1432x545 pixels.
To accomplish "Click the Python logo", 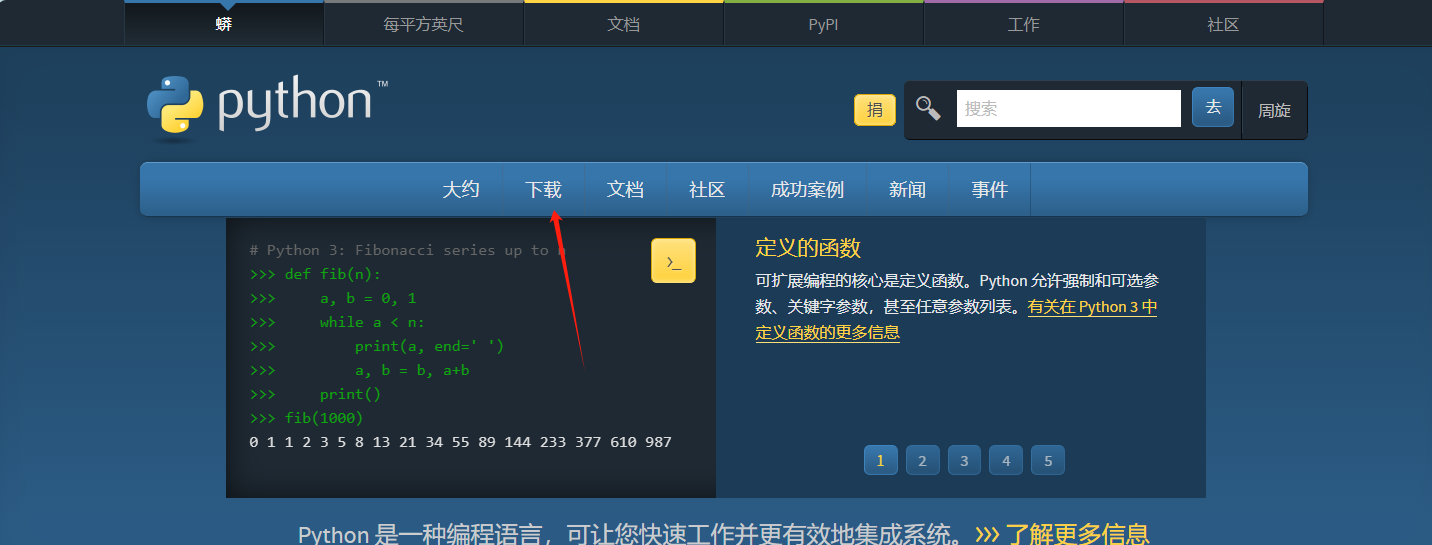I will click(267, 107).
